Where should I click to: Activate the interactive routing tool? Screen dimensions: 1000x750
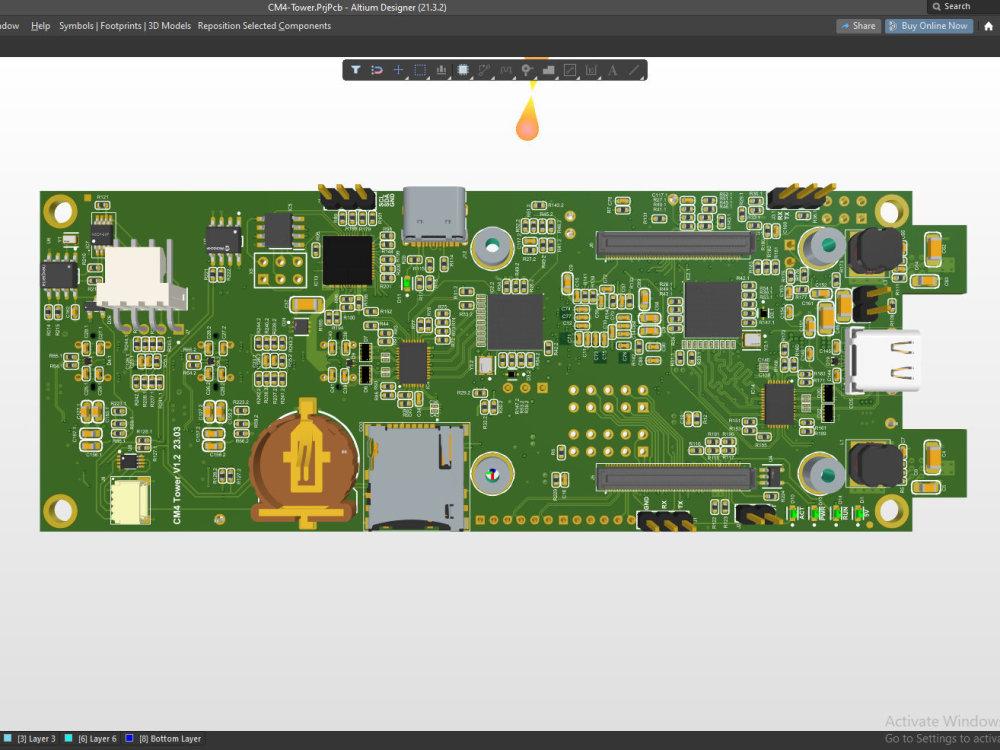click(484, 70)
